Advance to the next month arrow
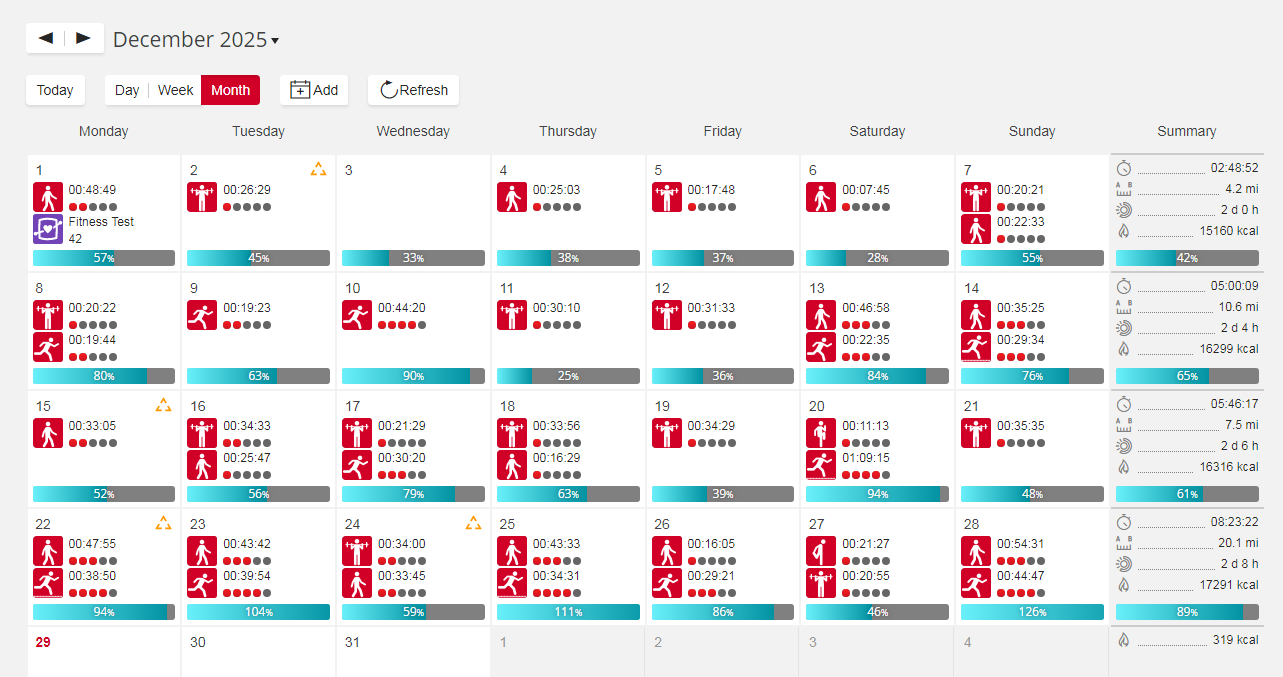This screenshot has height=677, width=1283. point(83,38)
